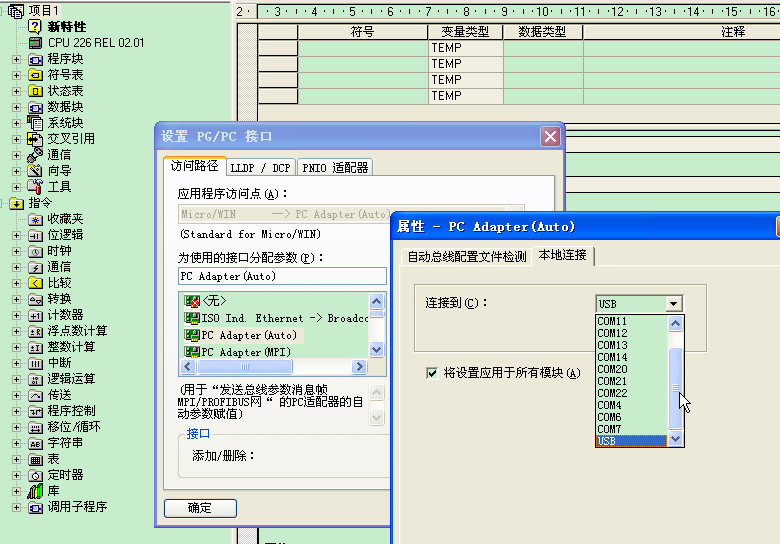Select PC Adapter(MPI) in interface list
Screen dimensions: 780x544
[245, 352]
